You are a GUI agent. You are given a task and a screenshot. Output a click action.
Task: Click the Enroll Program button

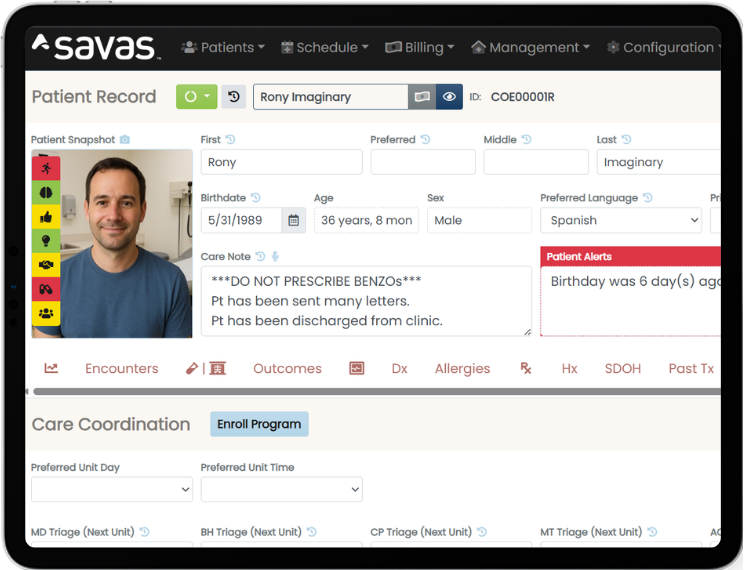(259, 424)
